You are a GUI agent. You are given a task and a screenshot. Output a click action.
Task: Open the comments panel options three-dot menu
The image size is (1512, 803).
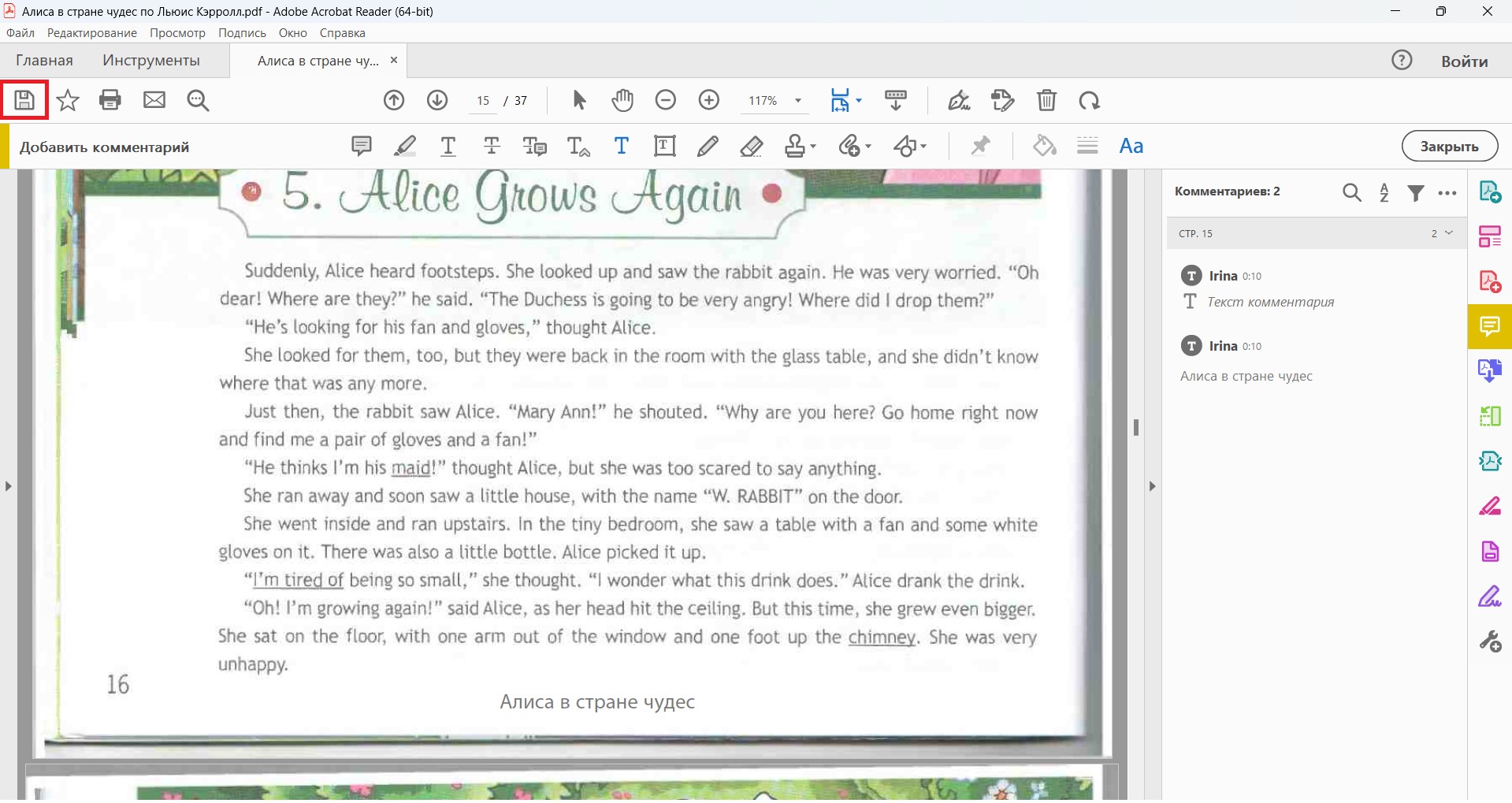click(x=1447, y=193)
